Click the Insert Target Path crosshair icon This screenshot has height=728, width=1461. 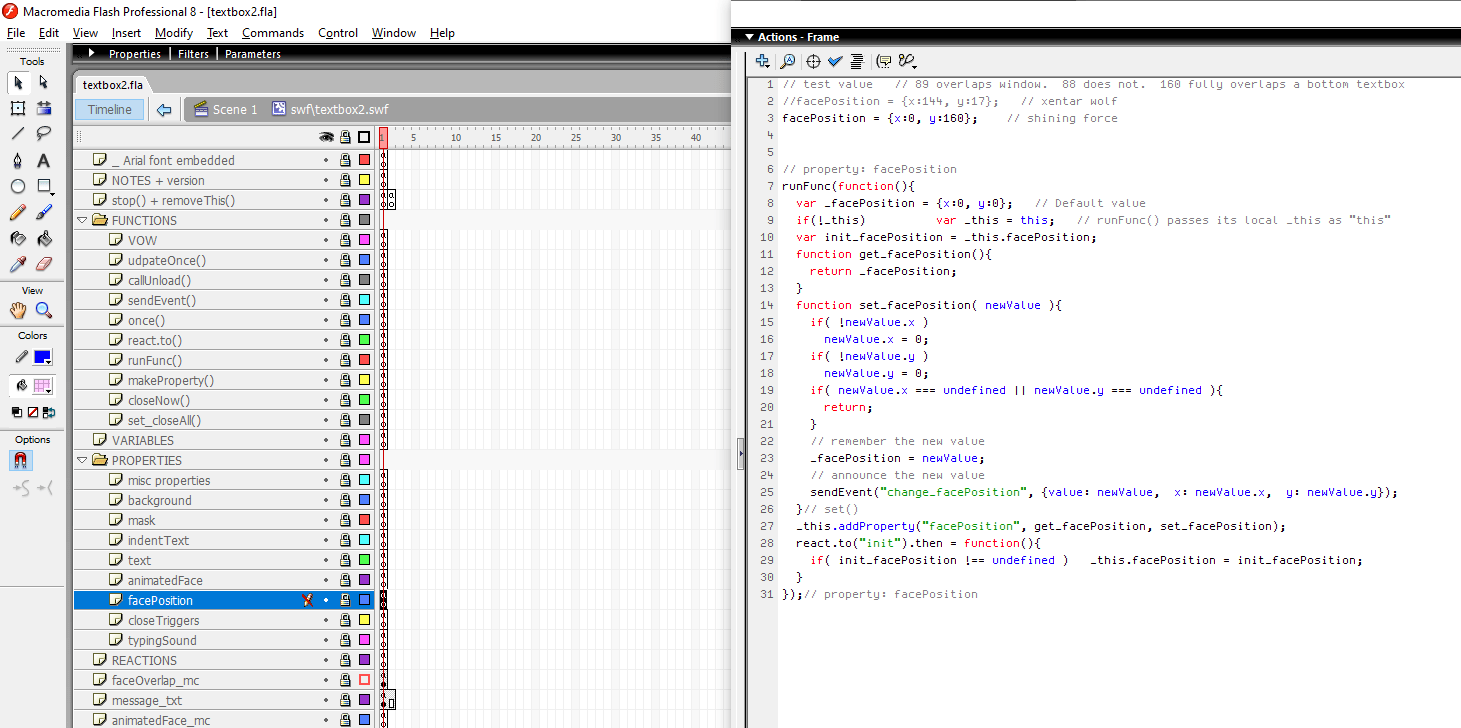point(814,61)
